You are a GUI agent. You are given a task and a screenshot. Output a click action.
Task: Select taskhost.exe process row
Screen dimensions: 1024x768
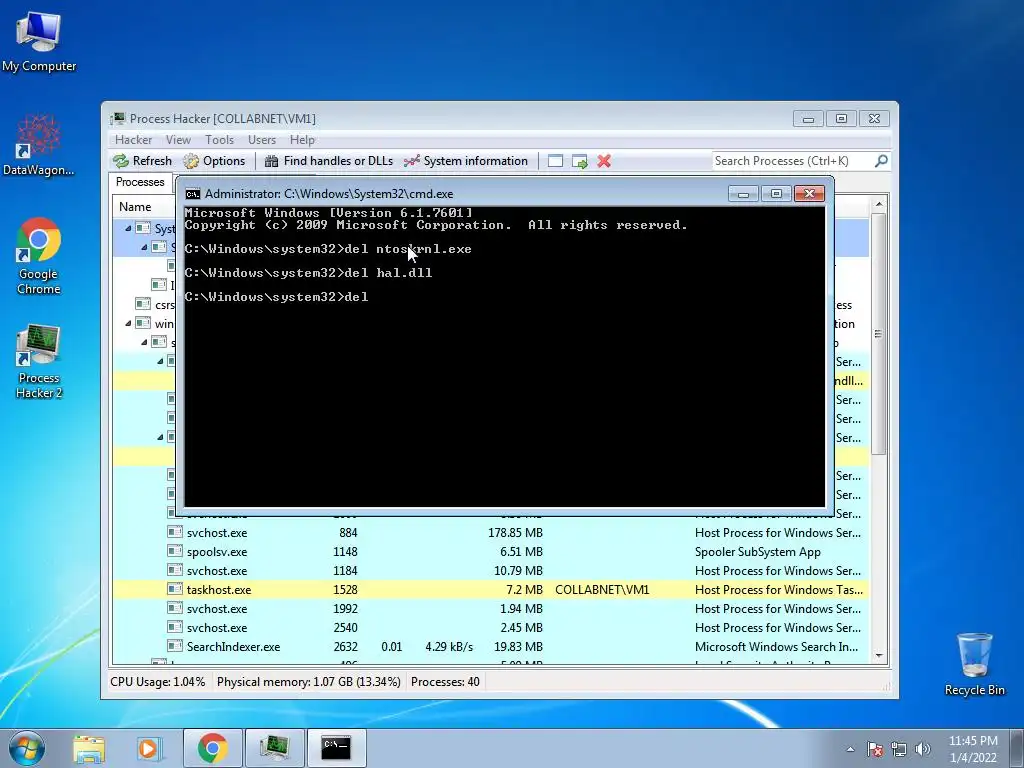click(490, 590)
